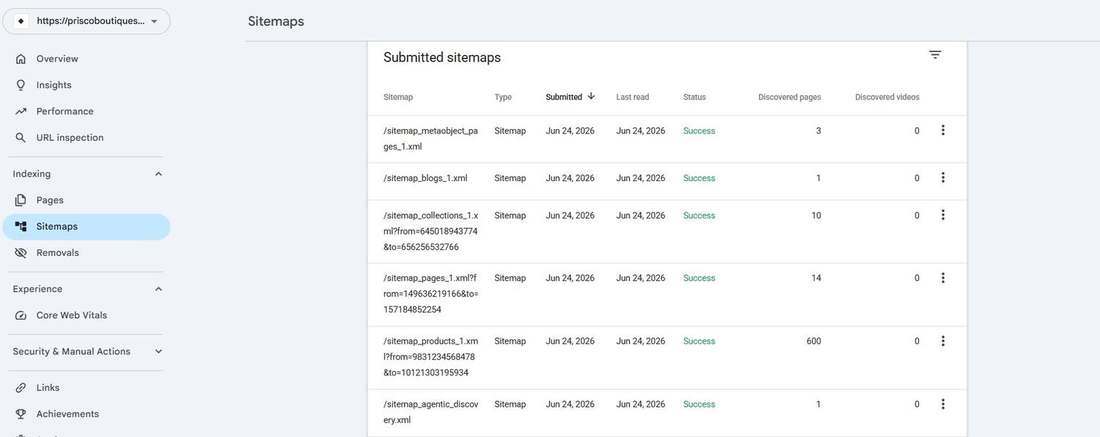Sort by the Last read column

pyautogui.click(x=632, y=98)
